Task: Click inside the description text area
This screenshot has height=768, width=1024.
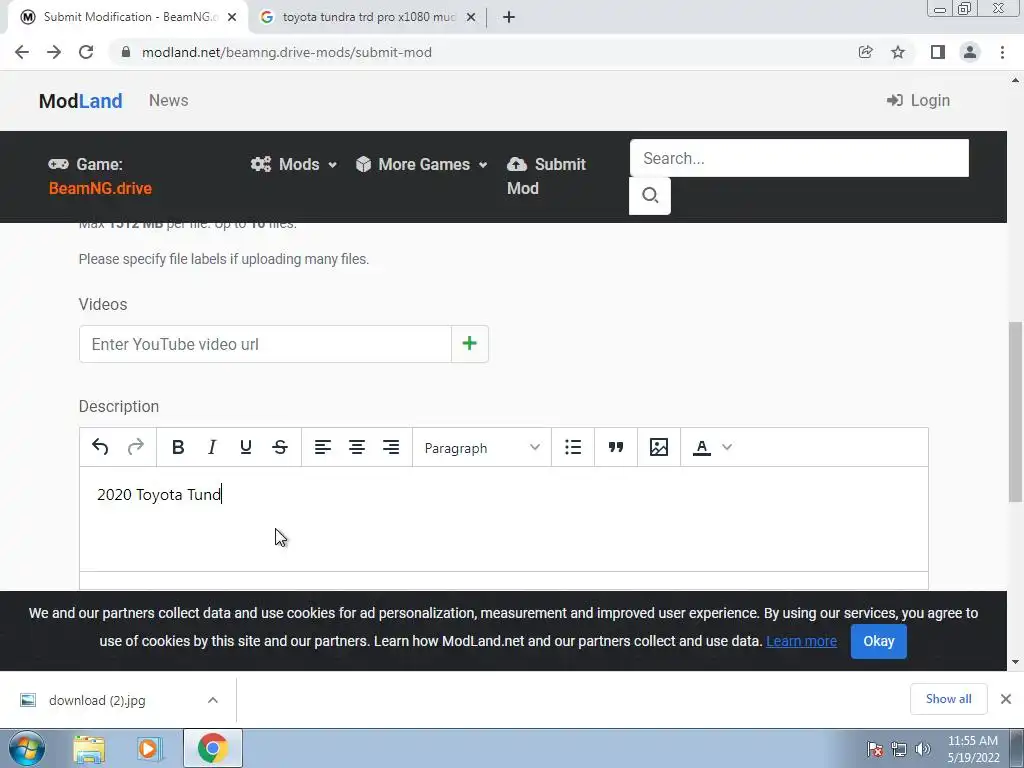Action: [504, 519]
